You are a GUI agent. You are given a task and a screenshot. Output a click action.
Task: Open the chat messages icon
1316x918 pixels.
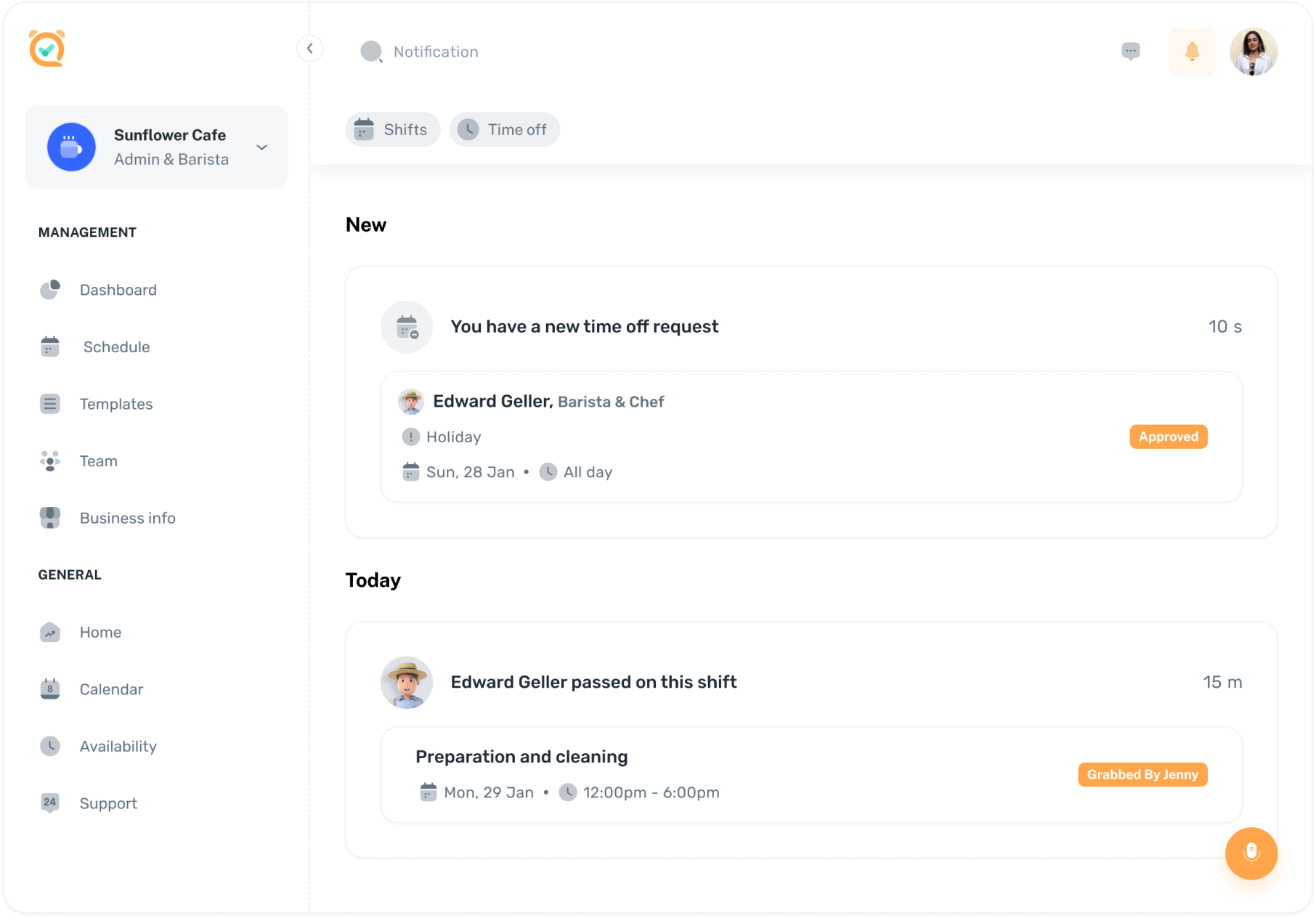[1130, 51]
